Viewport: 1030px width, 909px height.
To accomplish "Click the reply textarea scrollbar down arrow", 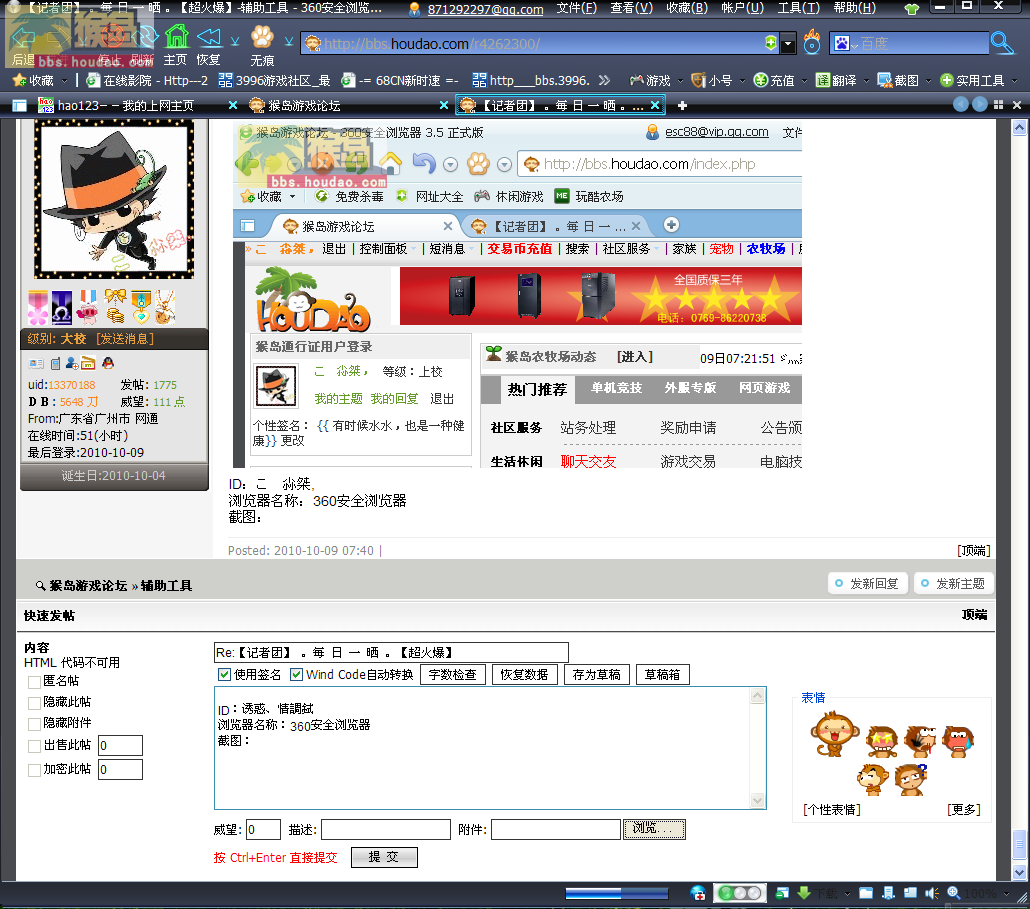I will (757, 801).
